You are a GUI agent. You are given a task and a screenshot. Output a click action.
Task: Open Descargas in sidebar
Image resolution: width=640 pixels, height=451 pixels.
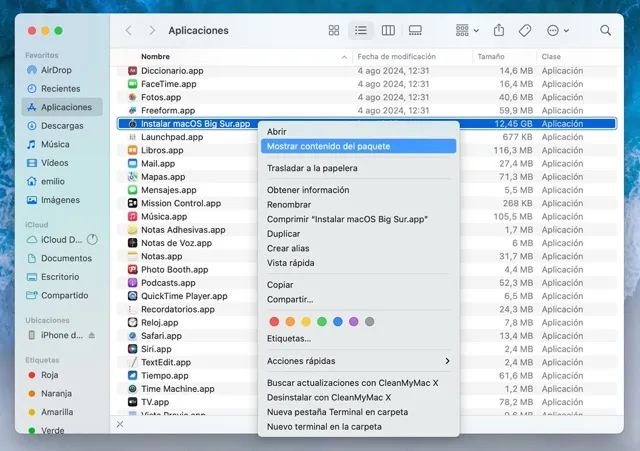(x=62, y=126)
